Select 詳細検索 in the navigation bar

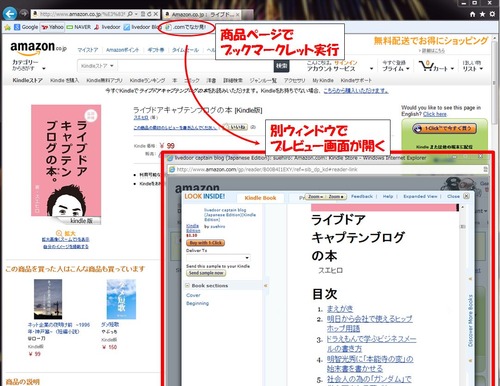tap(233, 80)
